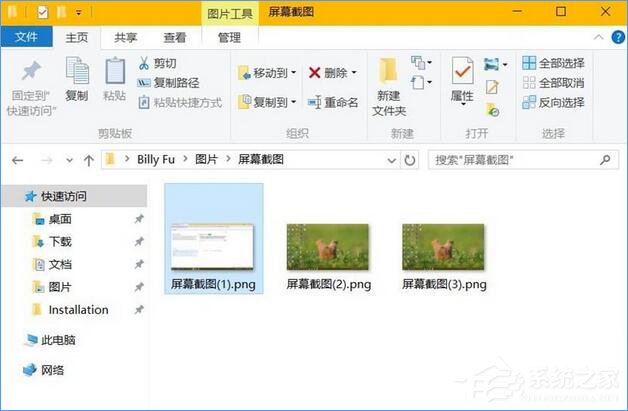Image resolution: width=628 pixels, height=411 pixels.
Task: Collapse the ribbon with the caret
Action: [599, 37]
